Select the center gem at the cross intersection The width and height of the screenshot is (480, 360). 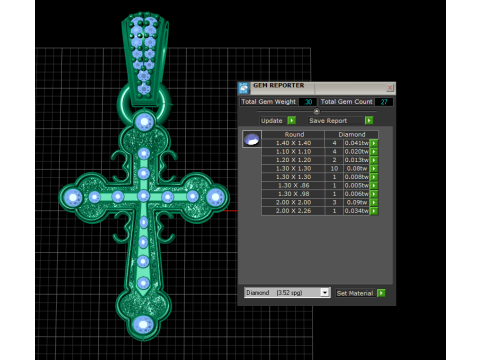pos(143,196)
